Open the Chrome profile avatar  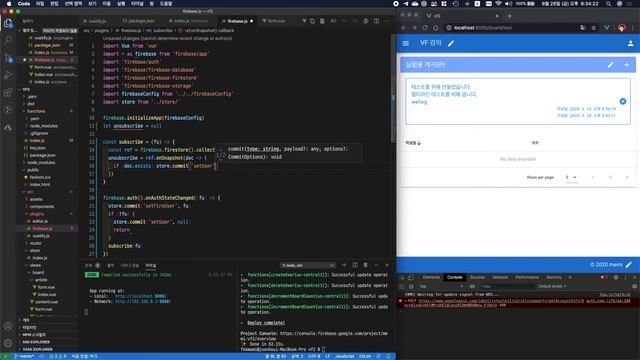click(622, 28)
